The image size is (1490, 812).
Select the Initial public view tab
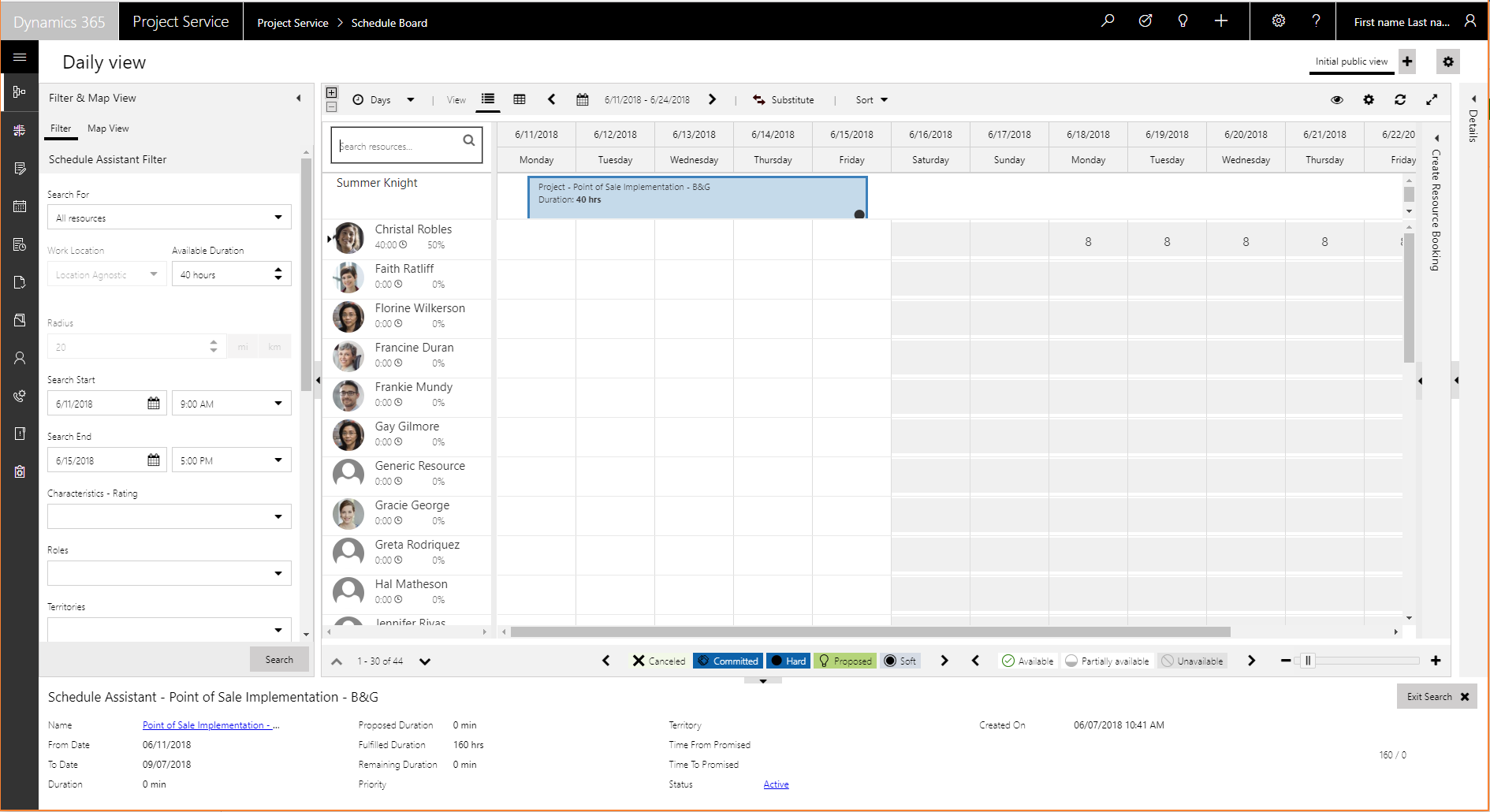click(x=1351, y=61)
